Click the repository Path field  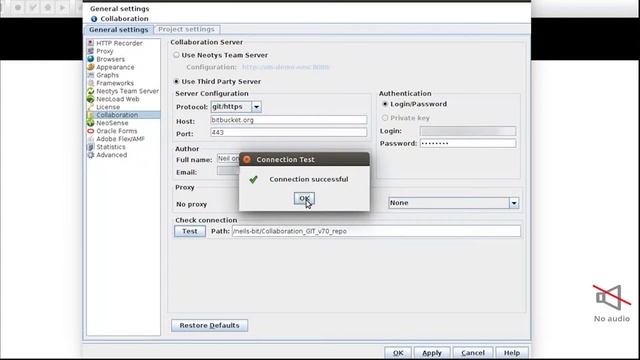[376, 231]
